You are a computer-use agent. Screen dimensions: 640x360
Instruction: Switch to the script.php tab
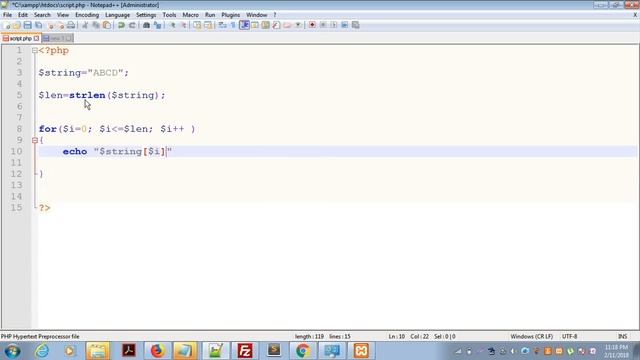(x=20, y=38)
